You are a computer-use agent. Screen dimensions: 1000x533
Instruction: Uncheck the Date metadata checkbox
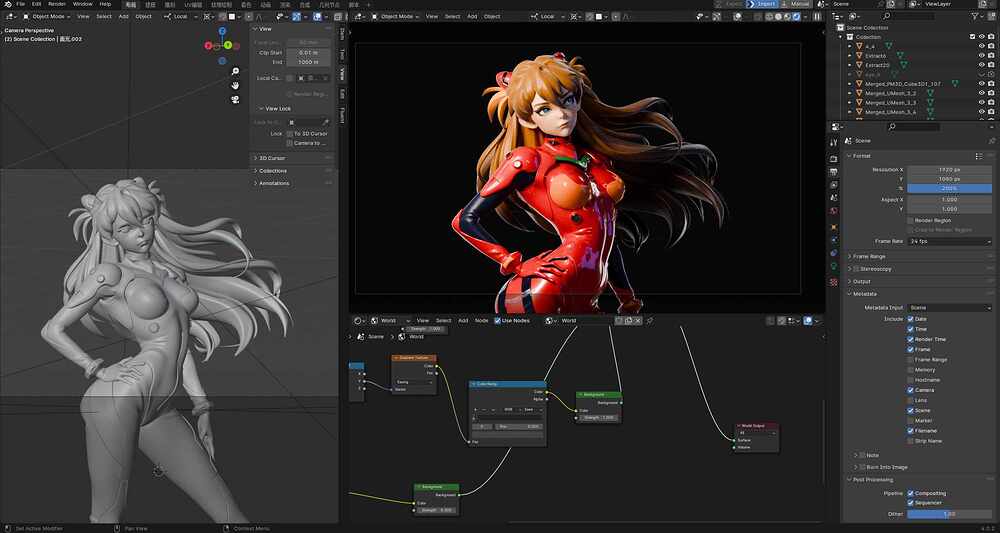pyautogui.click(x=911, y=319)
